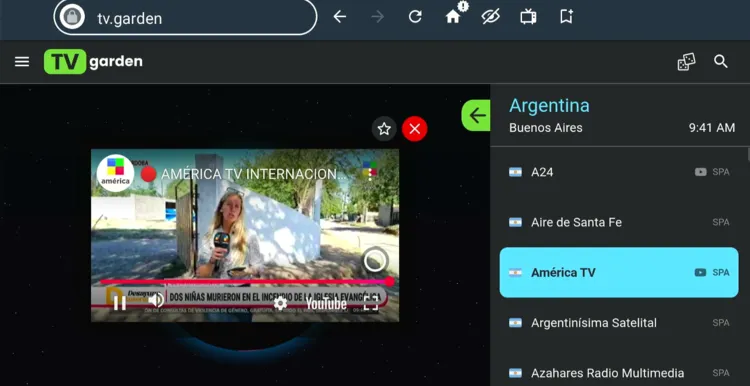
Task: Enter fullscreen video mode
Action: click(371, 303)
